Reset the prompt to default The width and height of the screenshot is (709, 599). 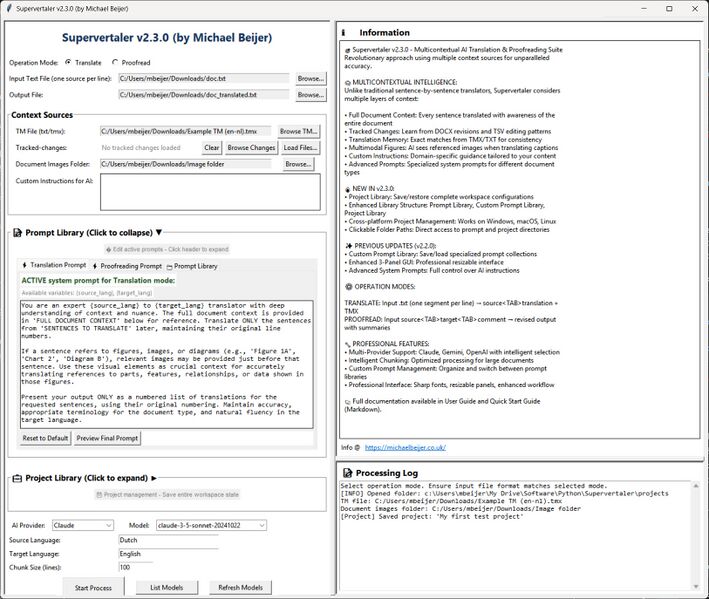45,438
